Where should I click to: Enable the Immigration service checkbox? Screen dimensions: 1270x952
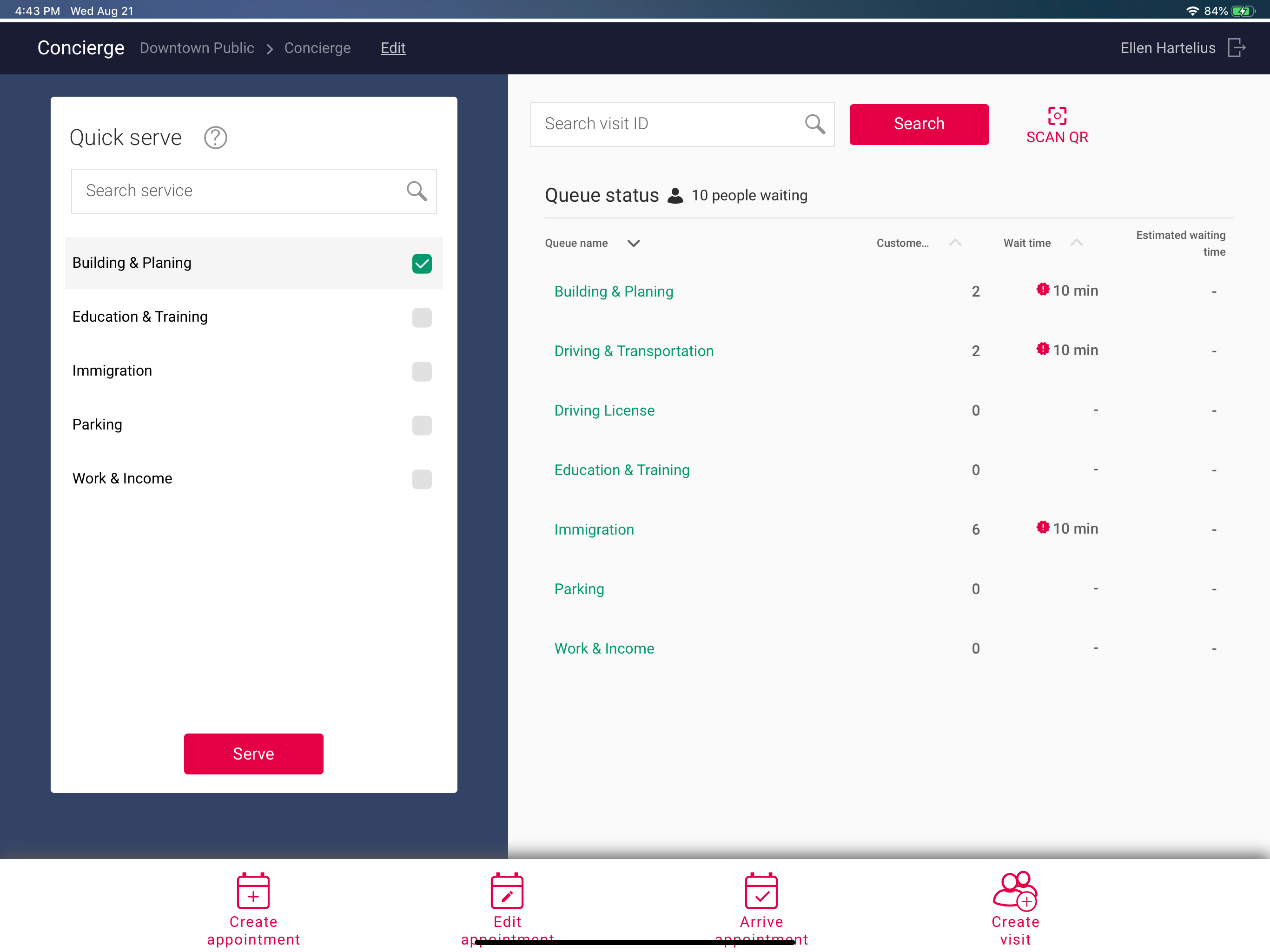[x=422, y=371]
